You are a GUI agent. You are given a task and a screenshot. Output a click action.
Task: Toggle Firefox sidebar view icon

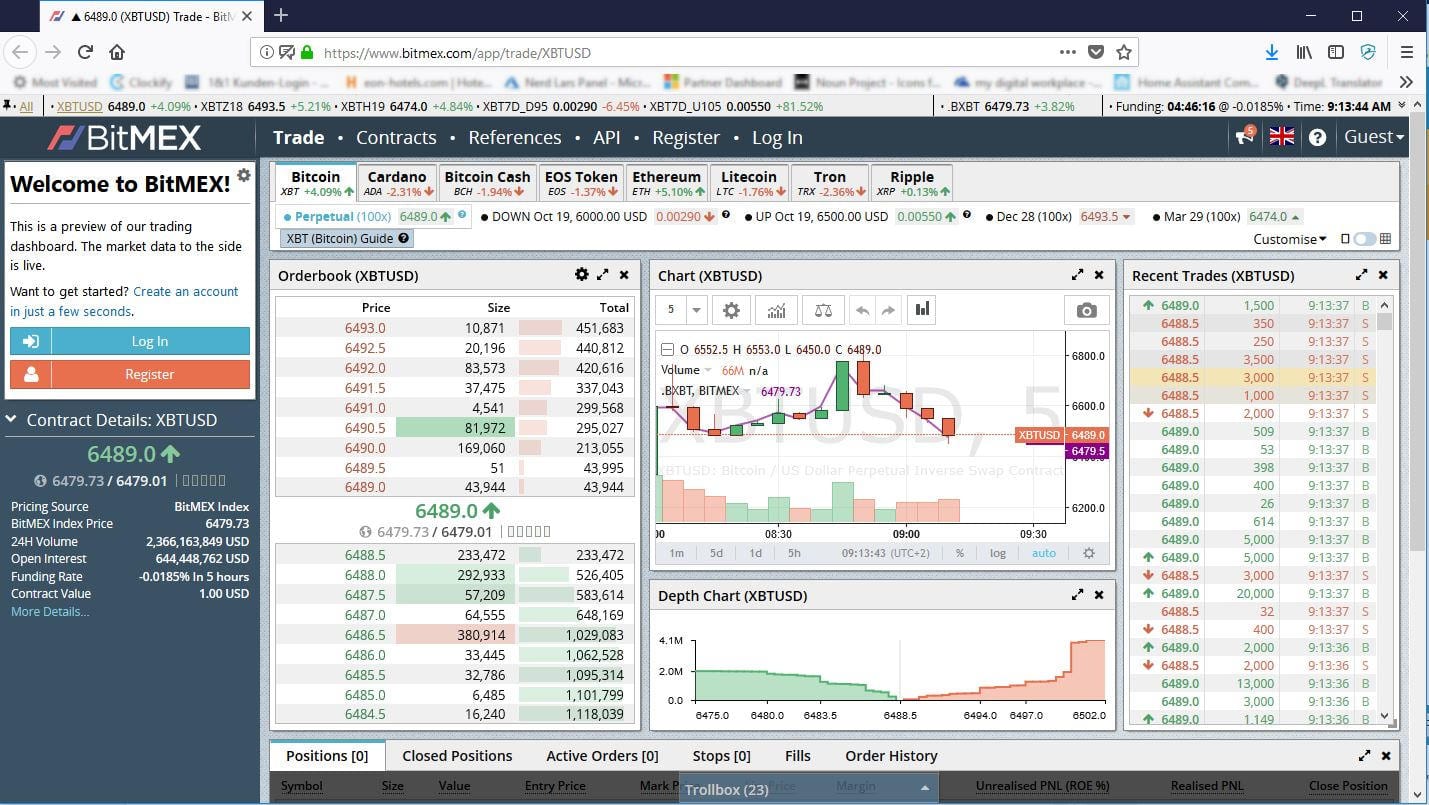(1336, 52)
